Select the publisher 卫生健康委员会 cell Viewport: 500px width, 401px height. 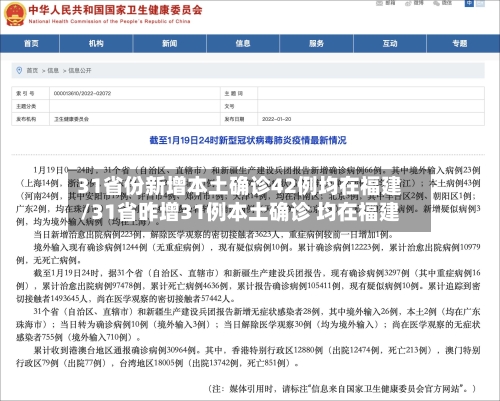point(135,119)
